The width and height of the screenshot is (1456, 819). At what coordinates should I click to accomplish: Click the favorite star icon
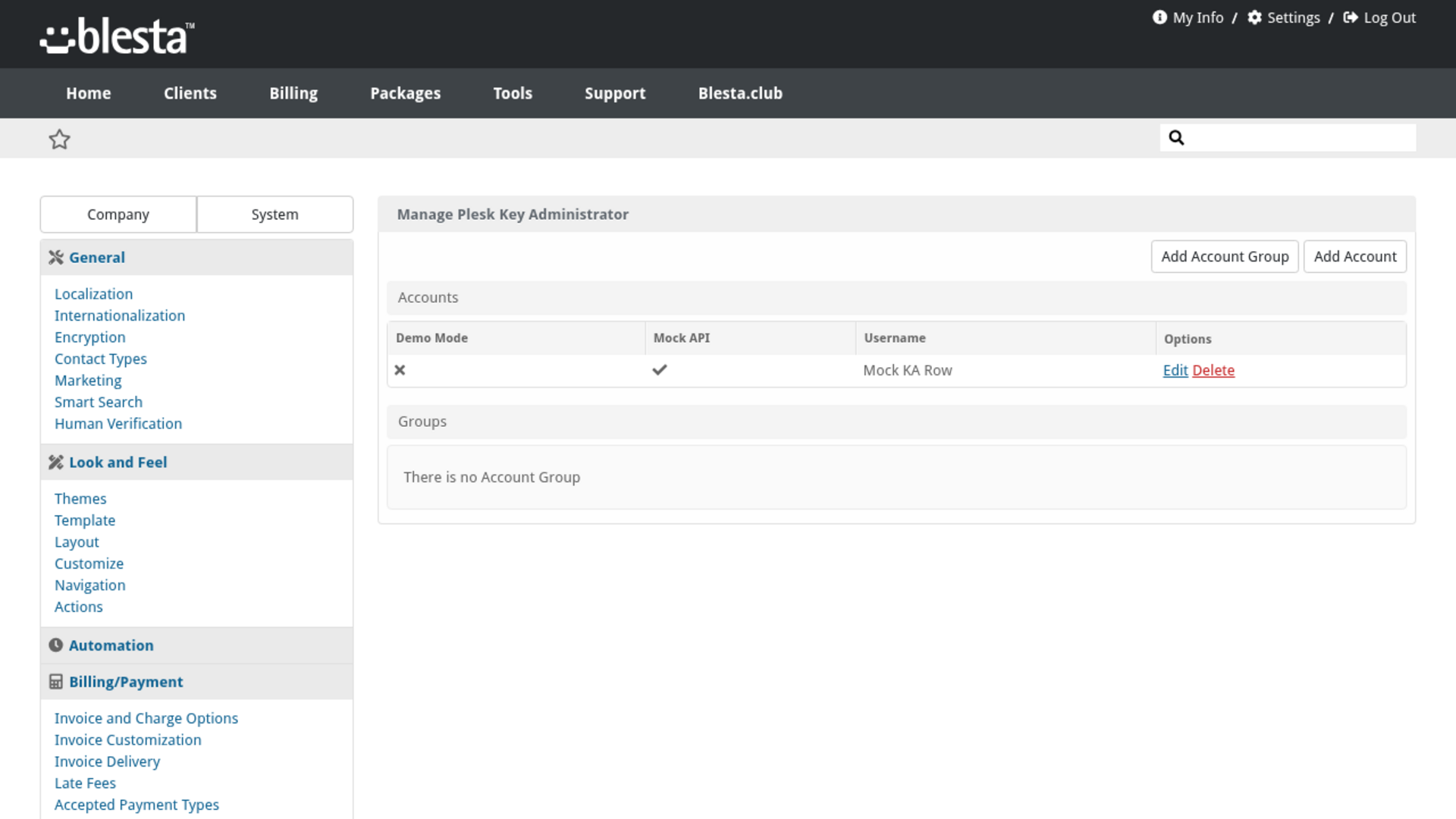(59, 139)
